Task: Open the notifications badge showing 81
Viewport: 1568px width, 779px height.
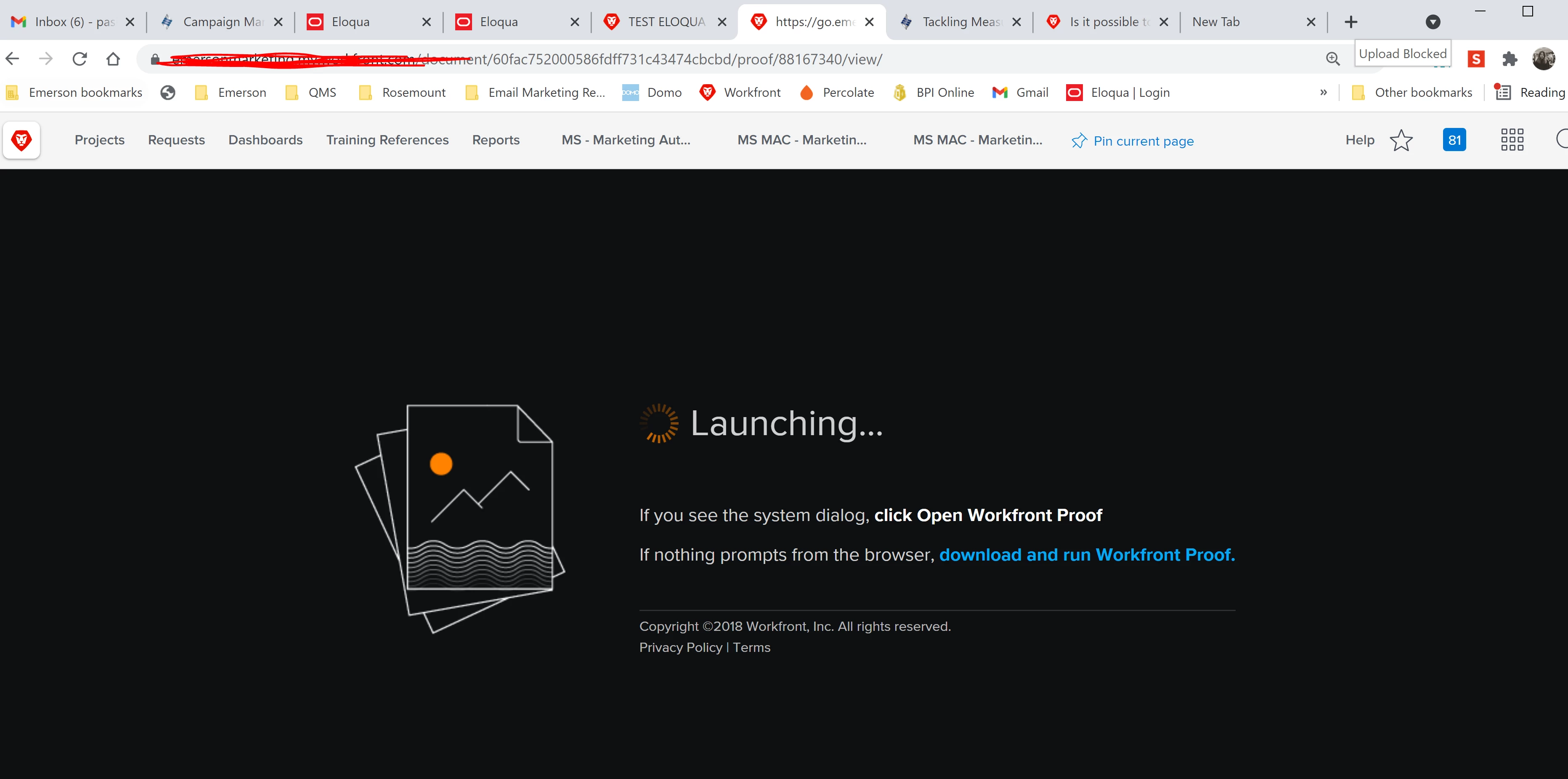Action: [1454, 140]
